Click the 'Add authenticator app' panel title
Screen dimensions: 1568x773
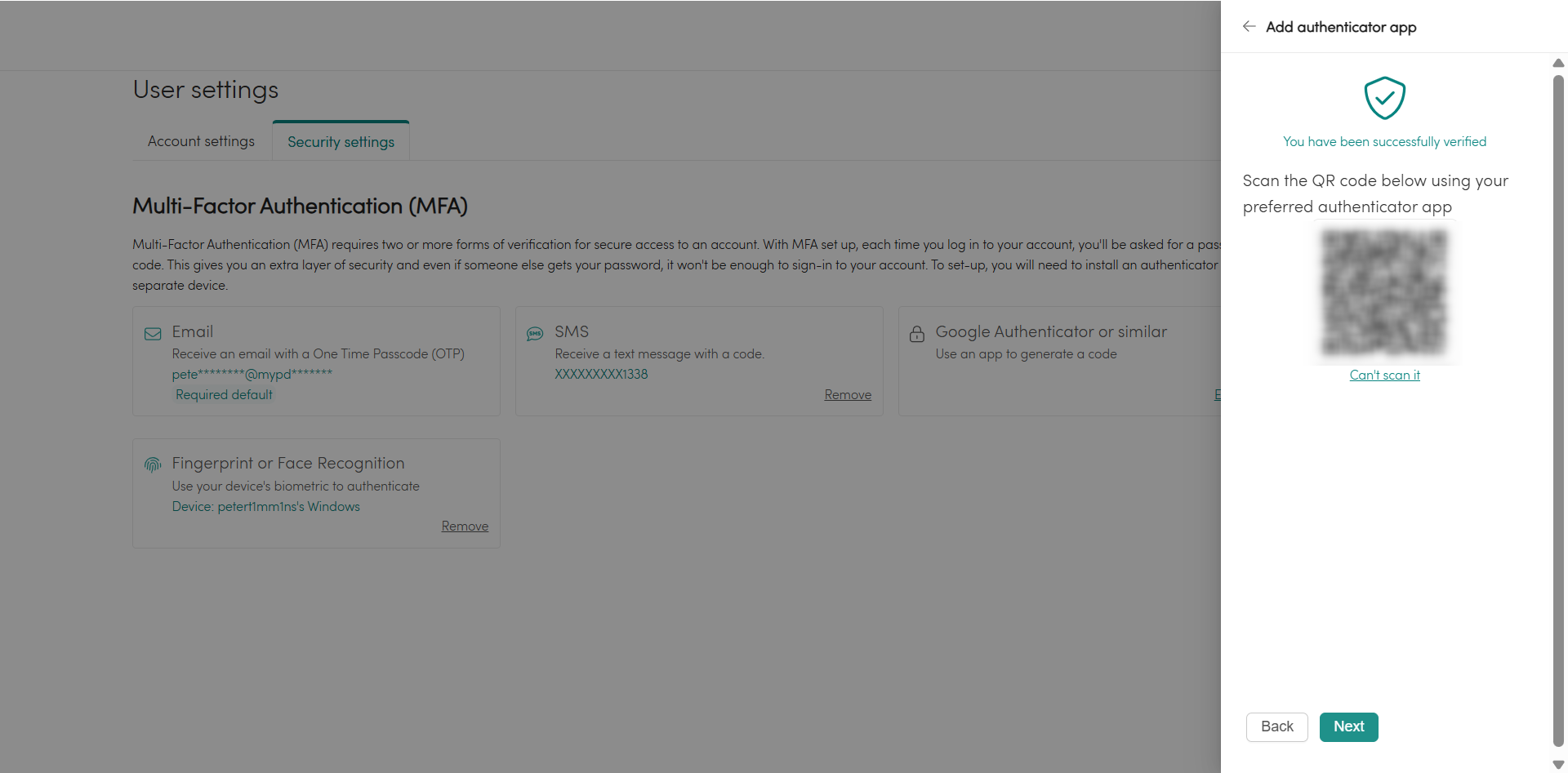click(x=1341, y=27)
